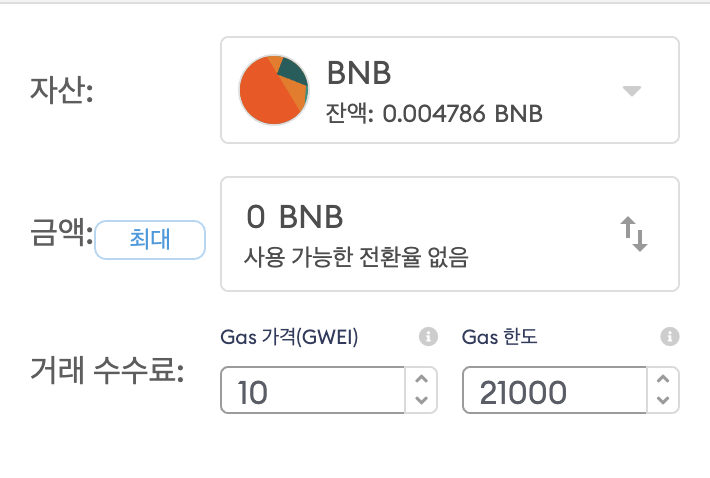Screen dimensions: 710x478
Task: Decrease gas limit with the down arrow
Action: pyautogui.click(x=663, y=401)
